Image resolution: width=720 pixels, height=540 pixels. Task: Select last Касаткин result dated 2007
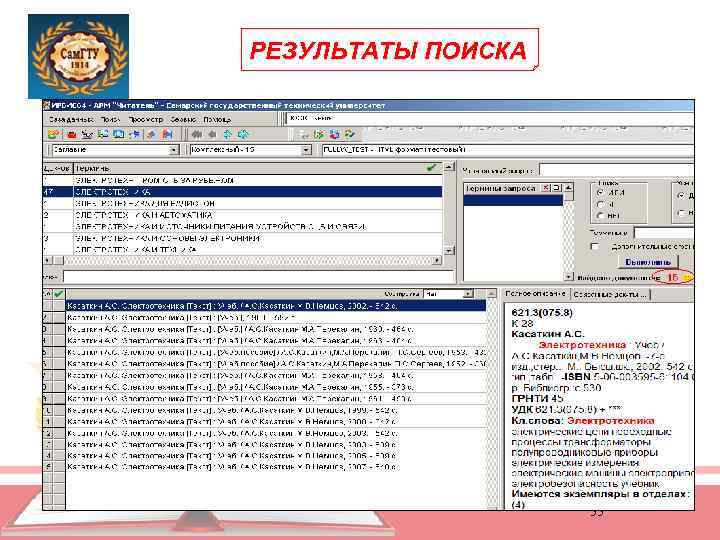pyautogui.click(x=276, y=467)
